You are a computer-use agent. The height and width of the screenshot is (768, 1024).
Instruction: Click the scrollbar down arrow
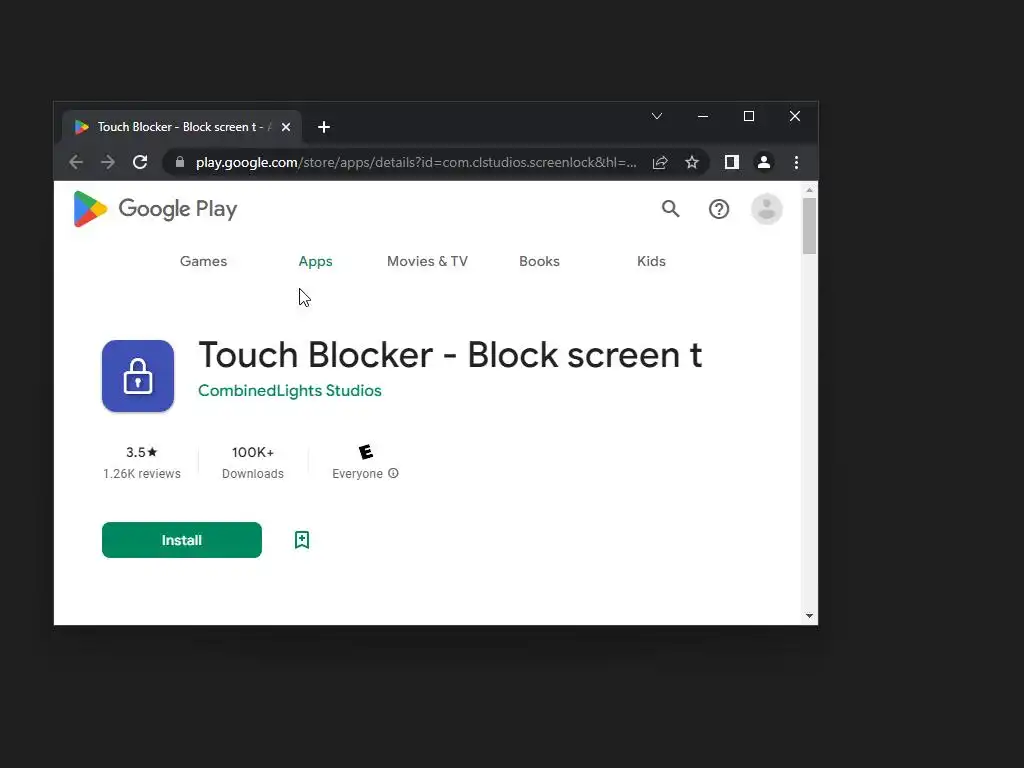809,616
